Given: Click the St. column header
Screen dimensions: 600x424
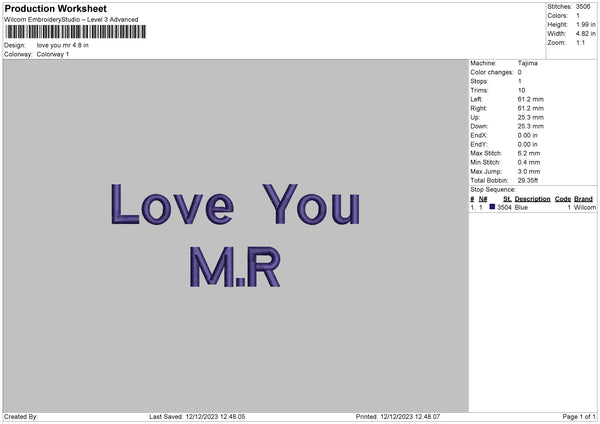Looking at the screenshot, I should coord(507,199).
